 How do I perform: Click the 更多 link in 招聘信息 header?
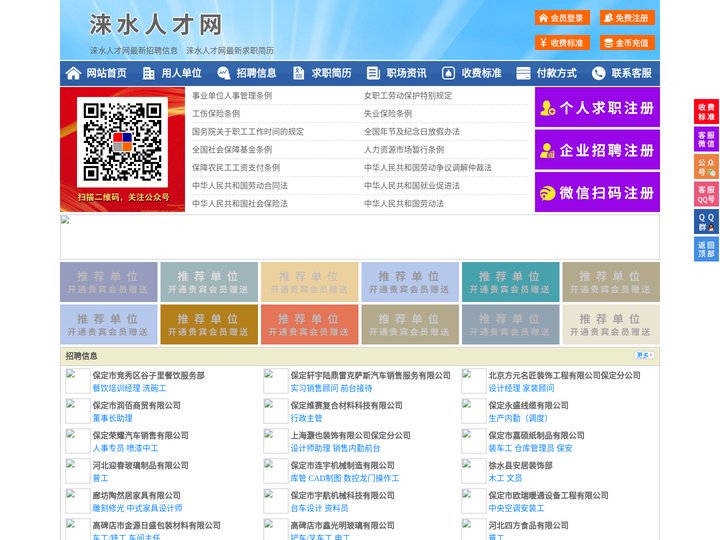(x=644, y=355)
